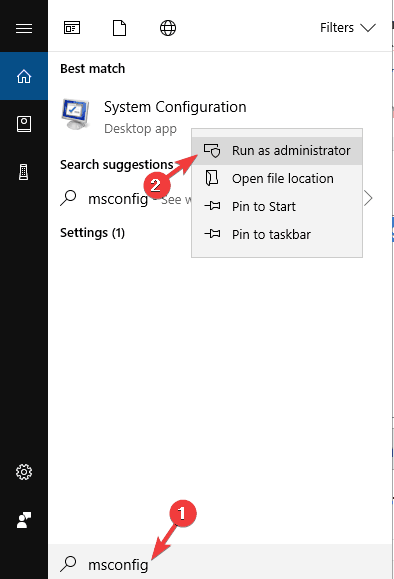Screen dimensions: 394x579
Task: Choose Run as administrator from context menu
Action: (277, 151)
